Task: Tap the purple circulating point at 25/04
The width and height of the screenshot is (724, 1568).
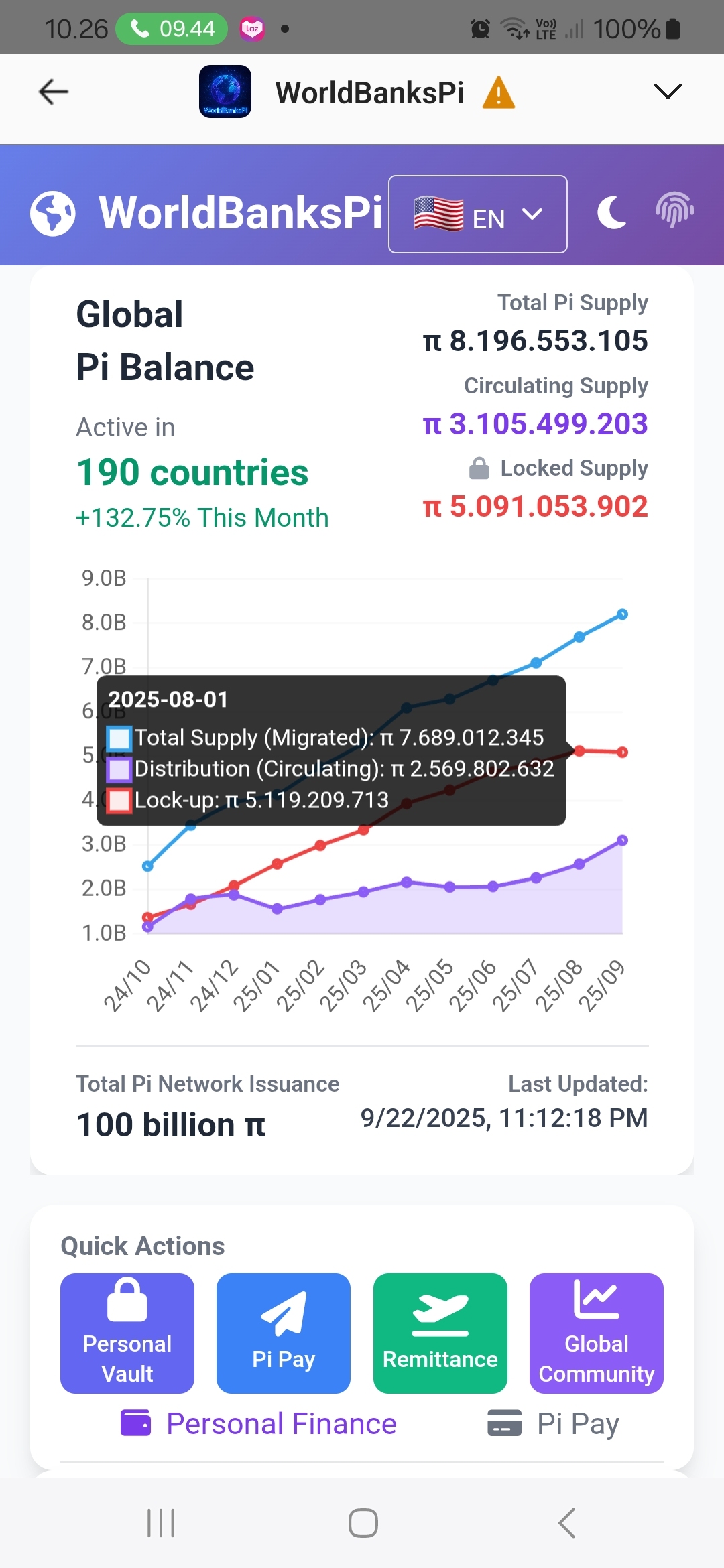Action: point(406,882)
